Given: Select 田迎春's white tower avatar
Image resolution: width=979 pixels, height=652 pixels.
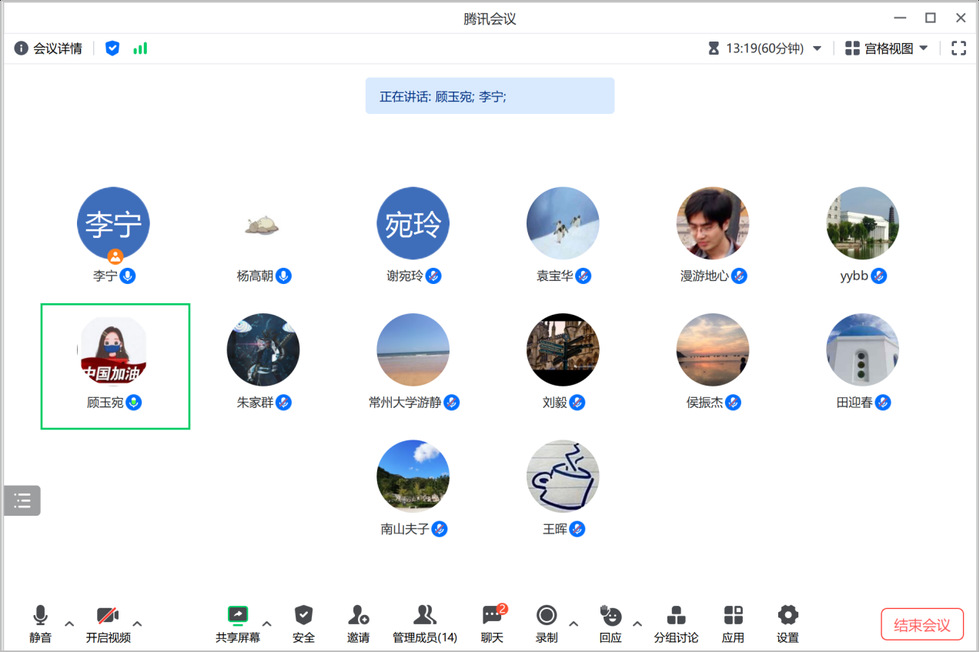Looking at the screenshot, I should click(x=862, y=350).
